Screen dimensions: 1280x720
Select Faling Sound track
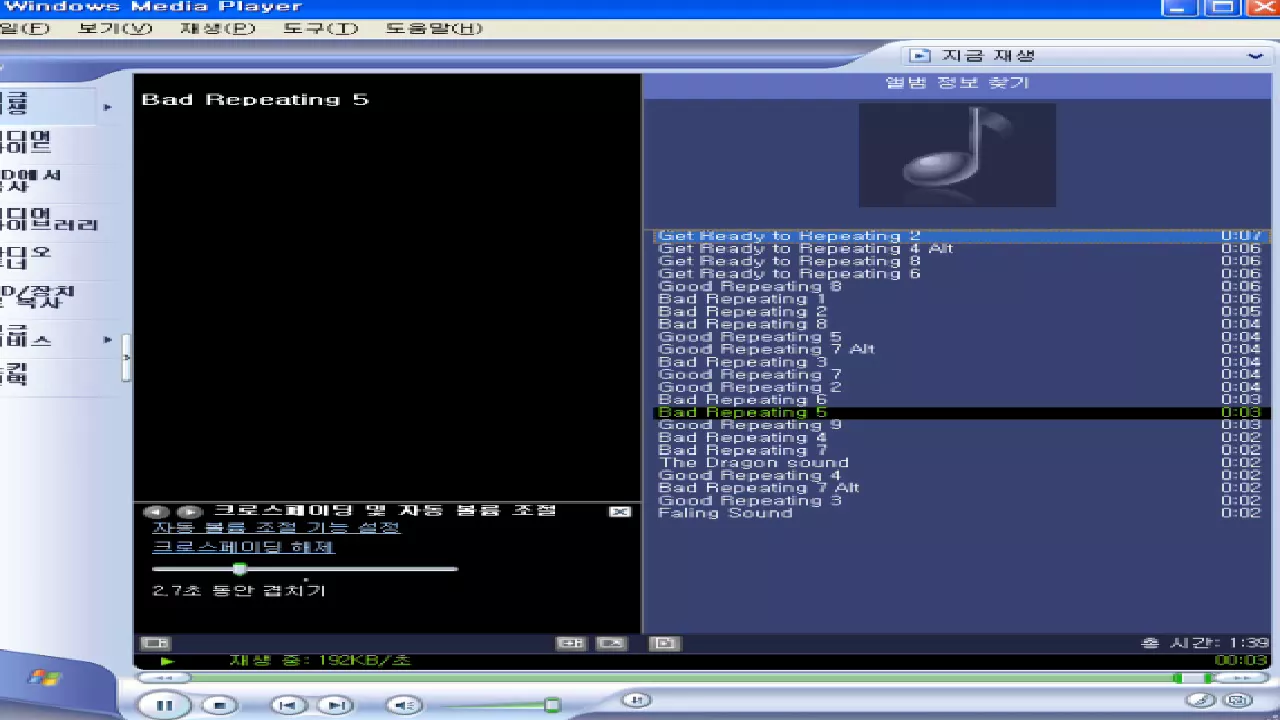coord(961,513)
